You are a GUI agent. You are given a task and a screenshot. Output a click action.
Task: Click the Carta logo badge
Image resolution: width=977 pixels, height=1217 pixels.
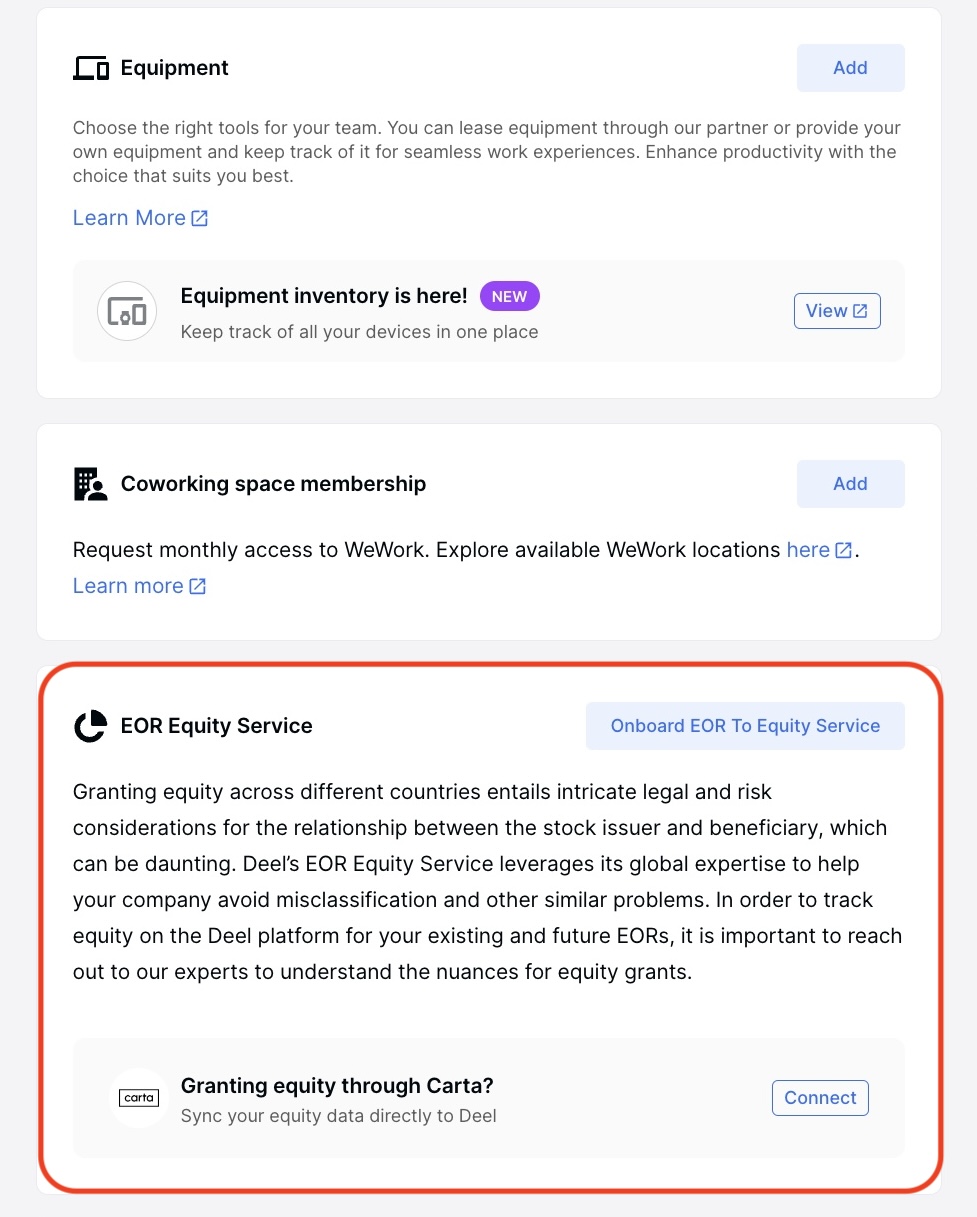click(x=138, y=1097)
